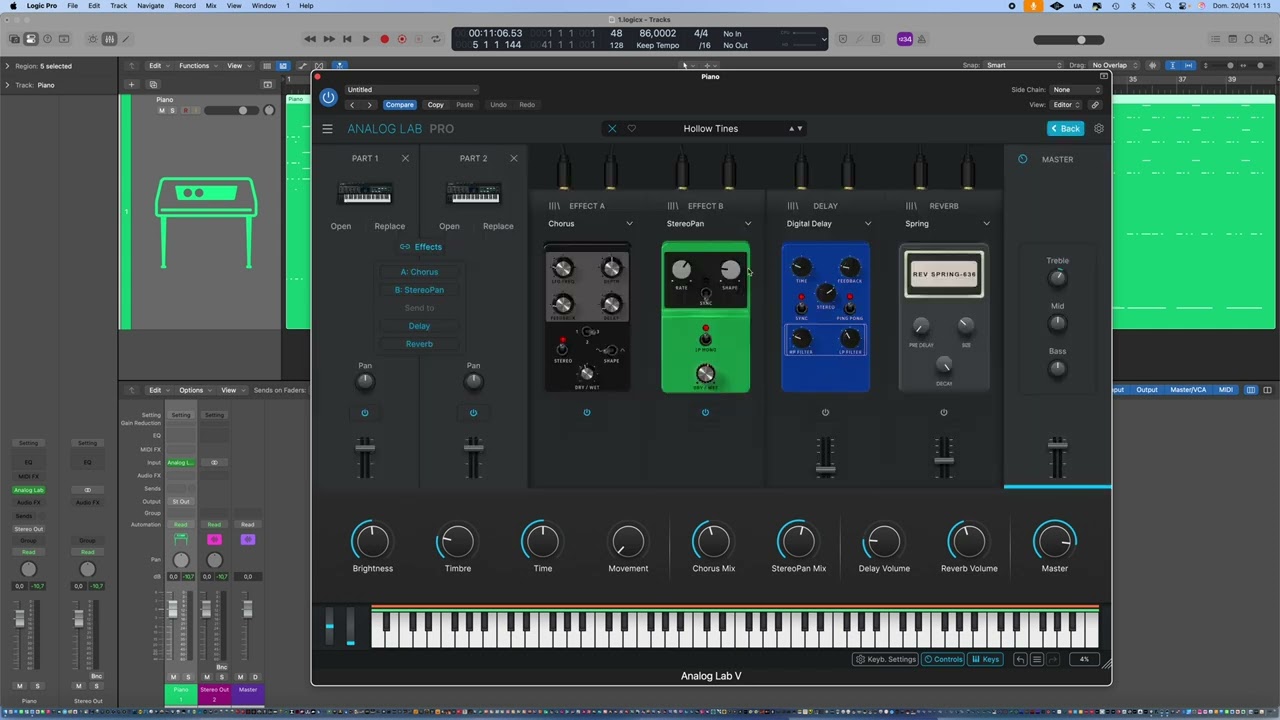Screen dimensions: 1280x720
Task: Click the Back button
Action: pos(1065,129)
